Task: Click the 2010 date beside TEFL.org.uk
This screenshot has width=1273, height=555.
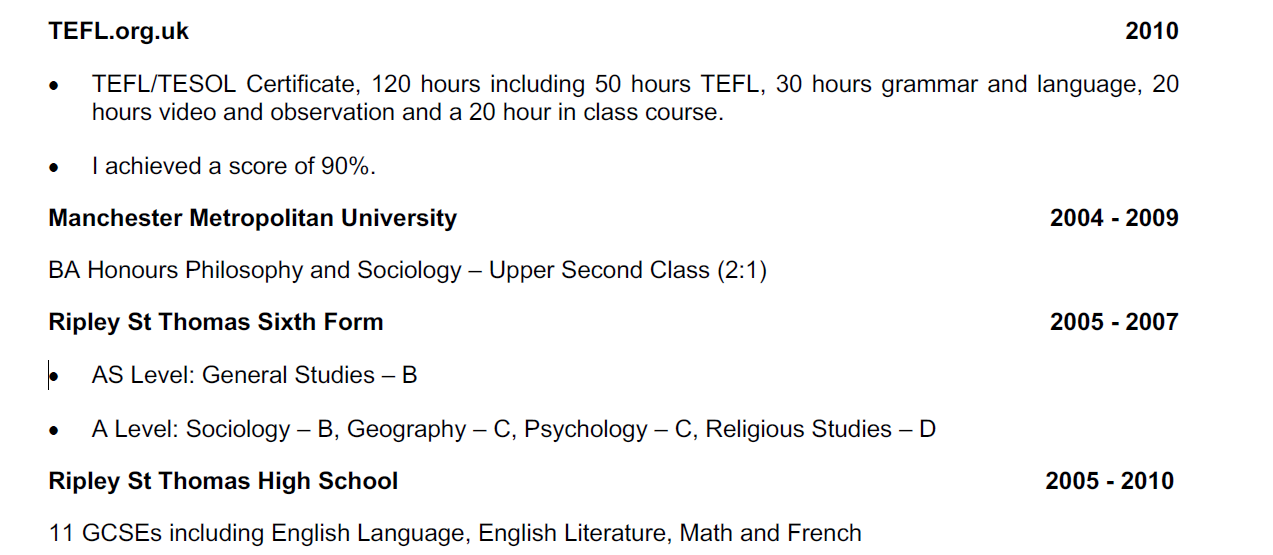Action: pyautogui.click(x=1151, y=31)
